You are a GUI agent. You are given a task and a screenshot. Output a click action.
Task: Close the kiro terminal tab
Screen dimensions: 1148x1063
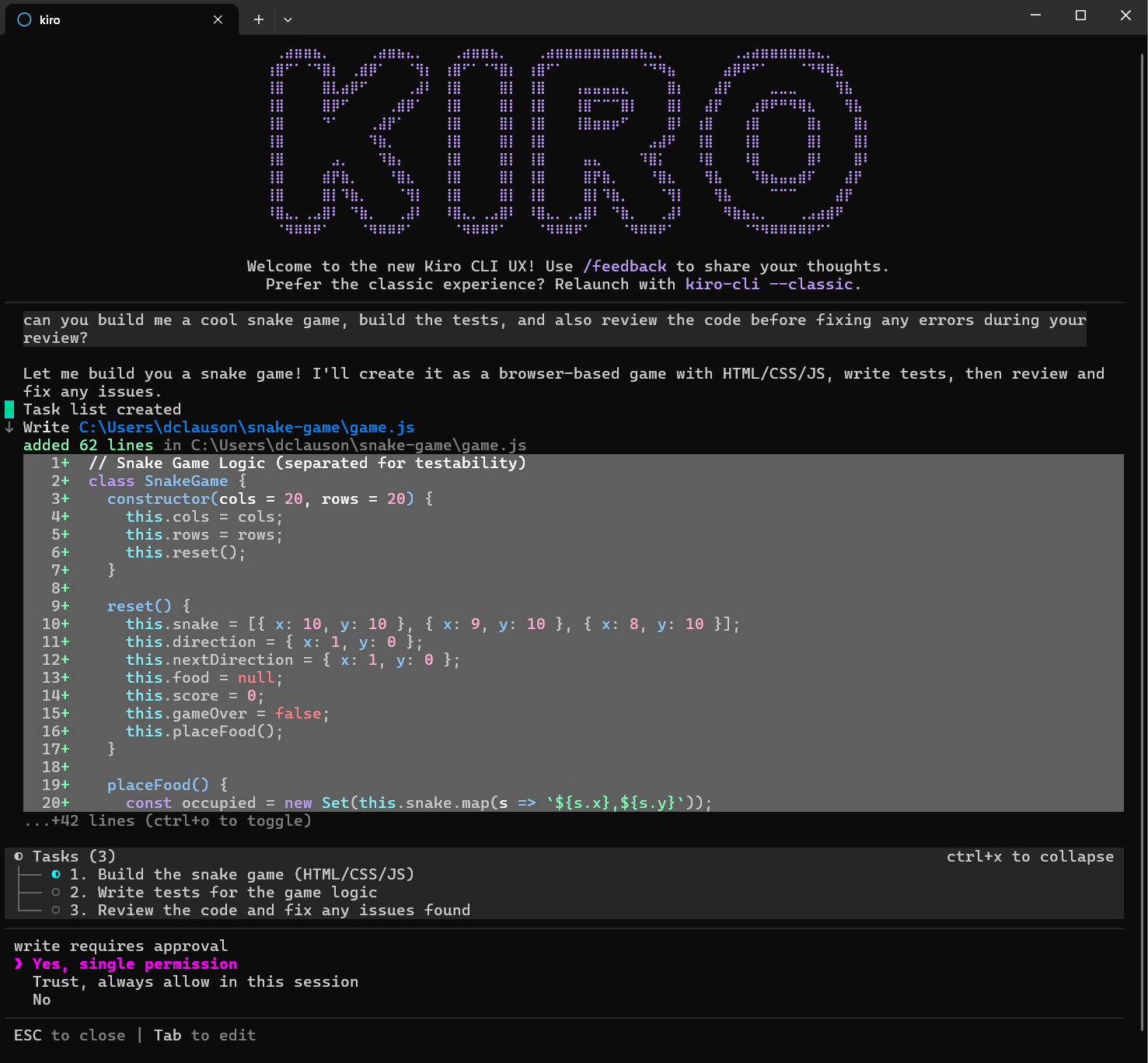[218, 19]
